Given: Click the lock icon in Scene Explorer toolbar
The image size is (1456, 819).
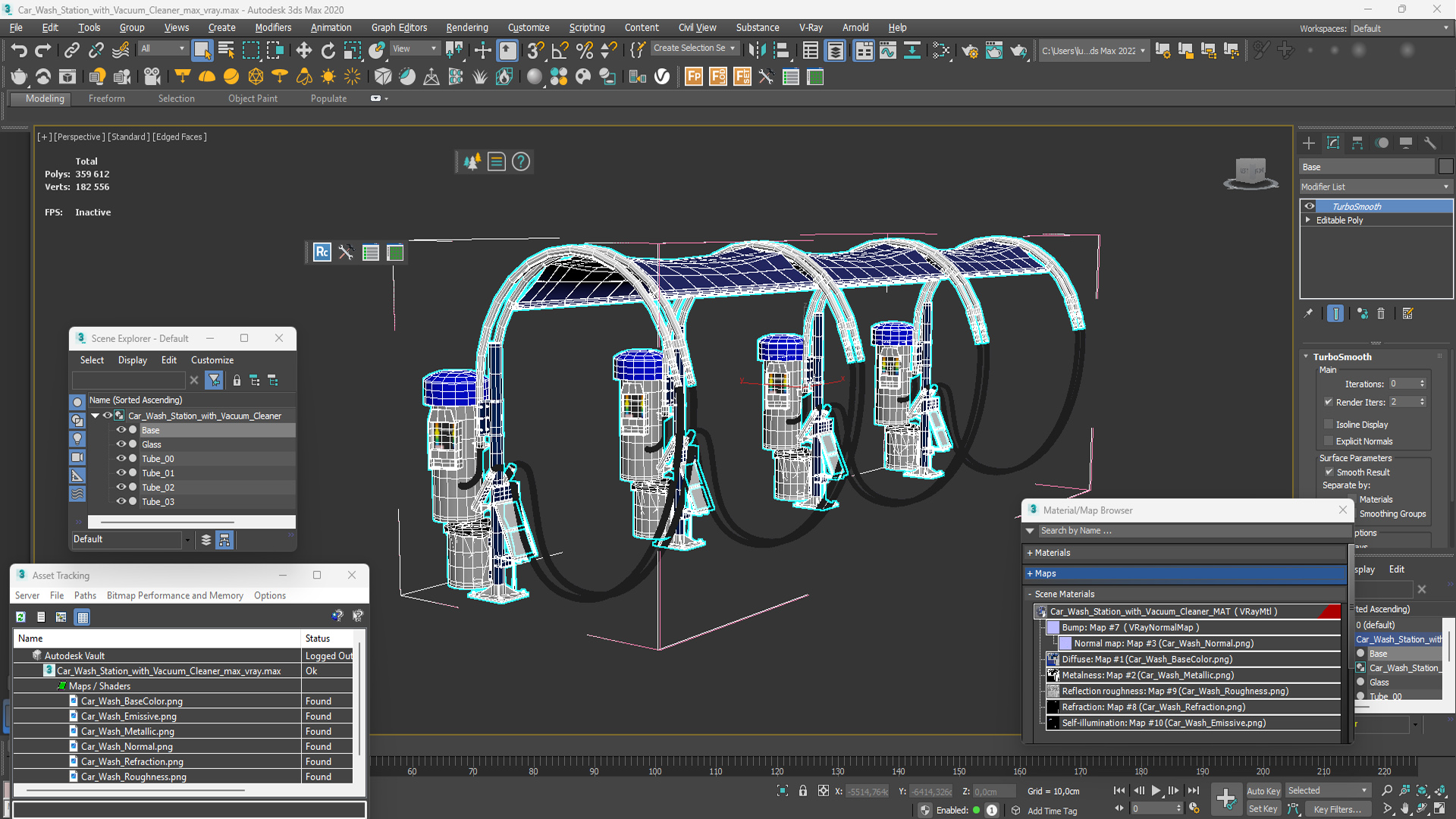Looking at the screenshot, I should pos(237,380).
